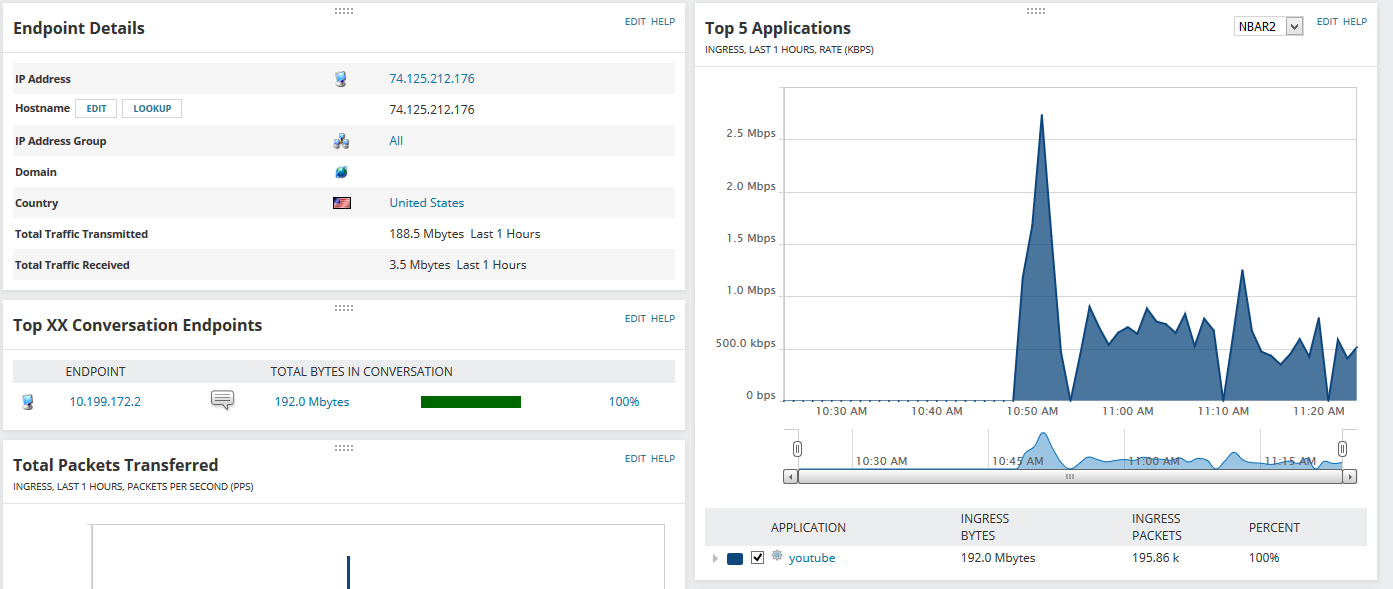Click EDIT in Endpoint Details panel
Image resolution: width=1393 pixels, height=589 pixels.
pyautogui.click(x=635, y=21)
